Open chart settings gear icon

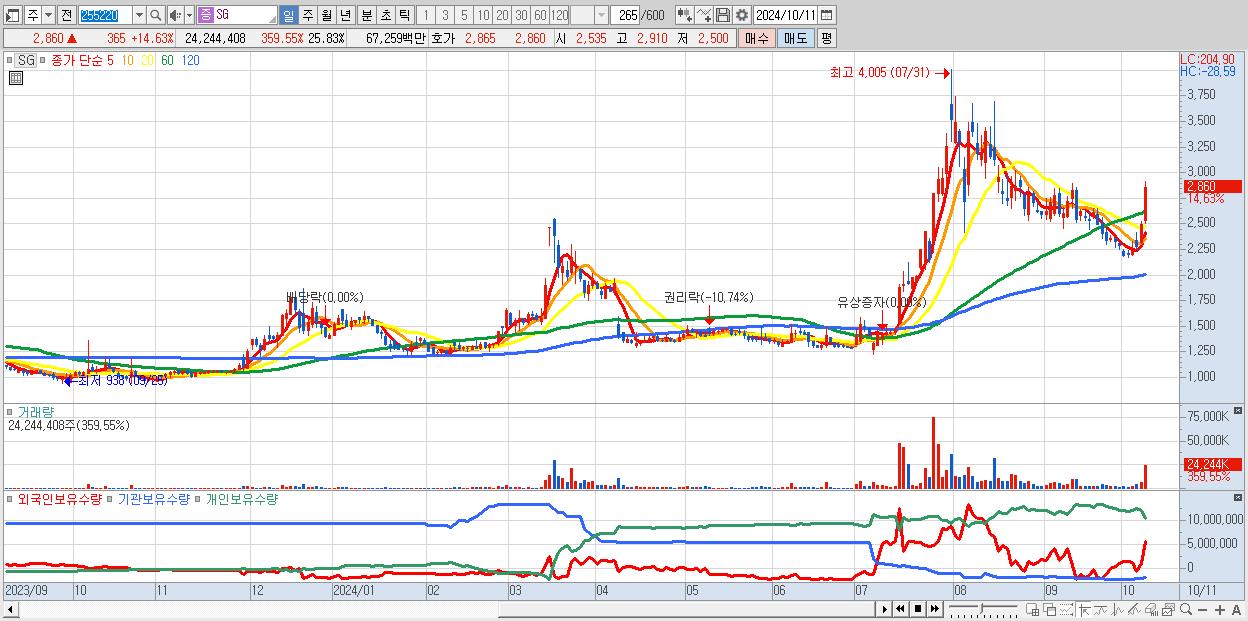(741, 15)
